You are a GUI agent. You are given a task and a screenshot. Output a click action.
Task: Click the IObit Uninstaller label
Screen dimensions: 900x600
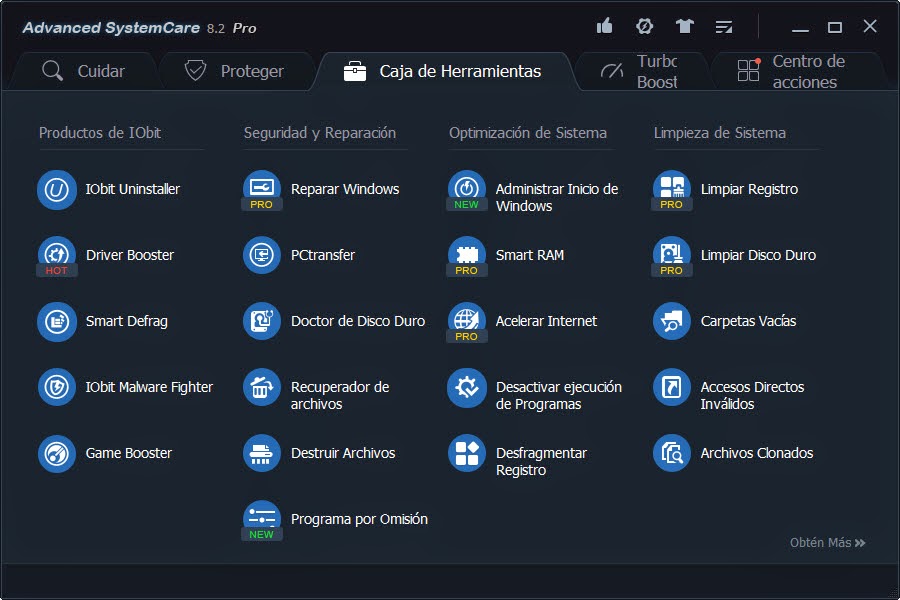(133, 189)
